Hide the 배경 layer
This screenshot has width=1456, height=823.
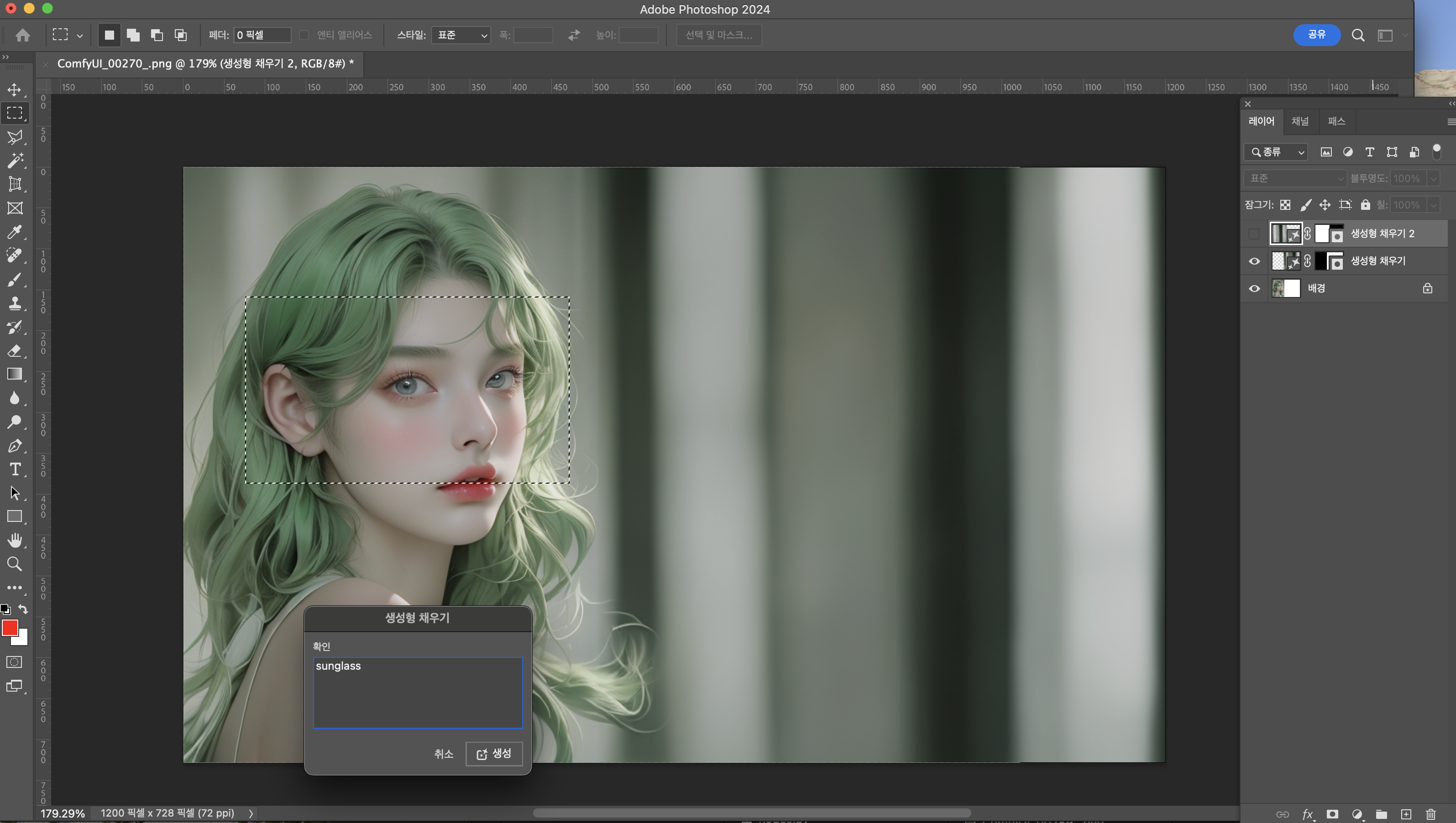click(x=1254, y=288)
